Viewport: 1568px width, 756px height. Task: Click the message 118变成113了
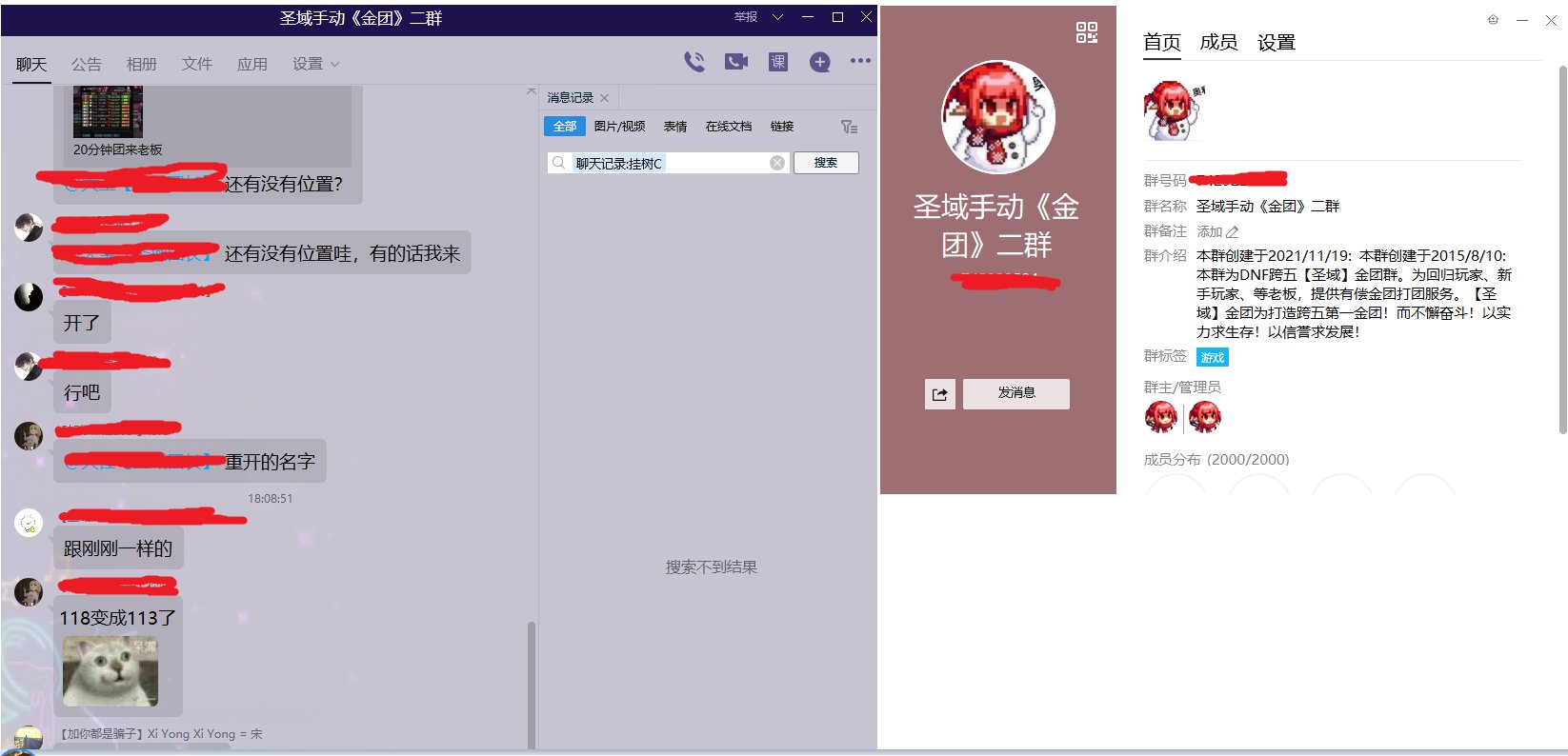tap(117, 618)
